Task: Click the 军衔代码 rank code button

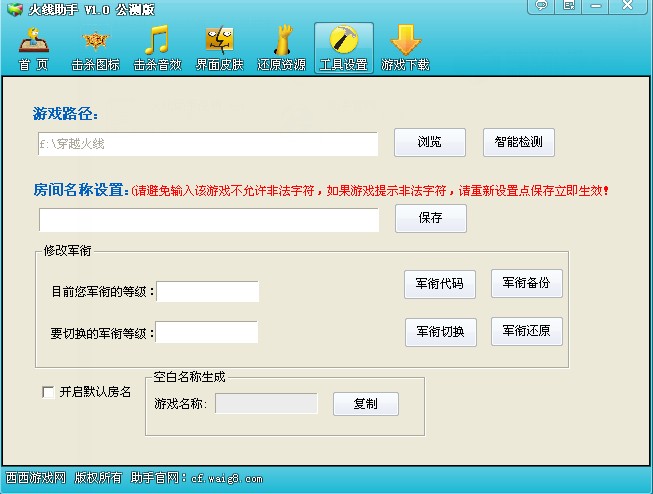Action: (440, 284)
